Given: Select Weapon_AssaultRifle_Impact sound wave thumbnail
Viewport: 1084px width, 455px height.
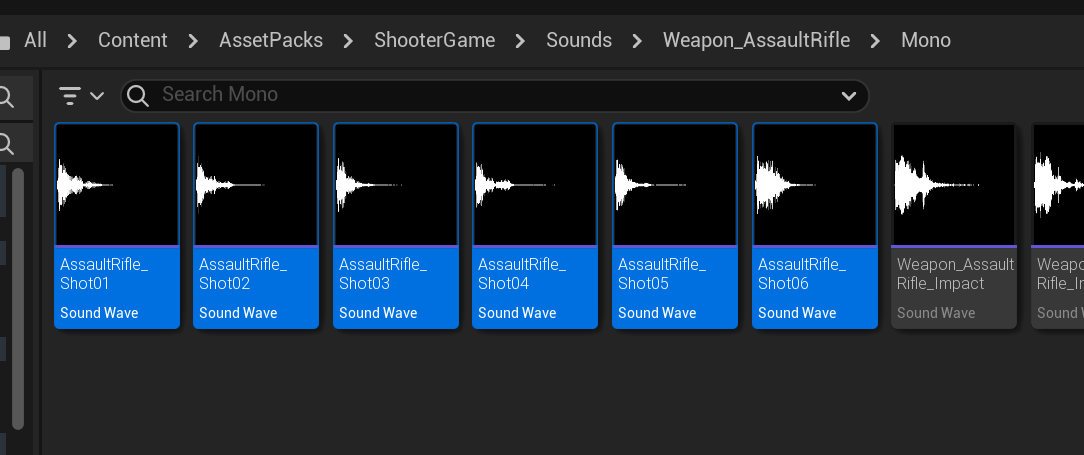Looking at the screenshot, I should (x=953, y=185).
